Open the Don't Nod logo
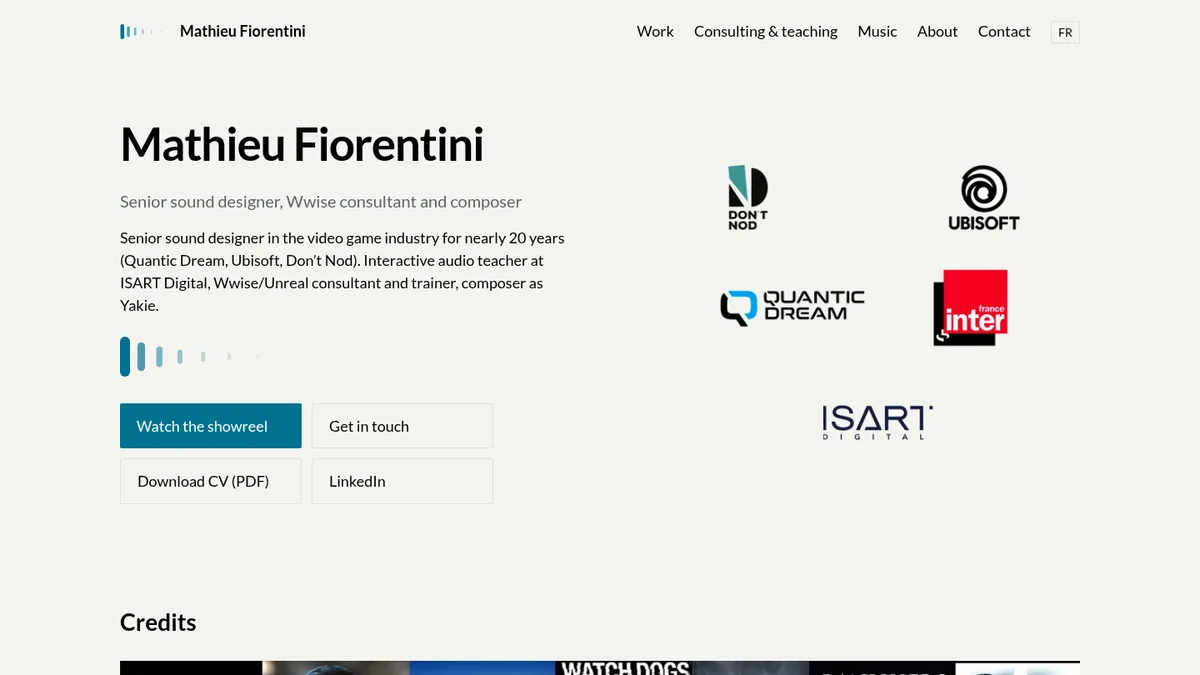1200x675 pixels. point(748,198)
